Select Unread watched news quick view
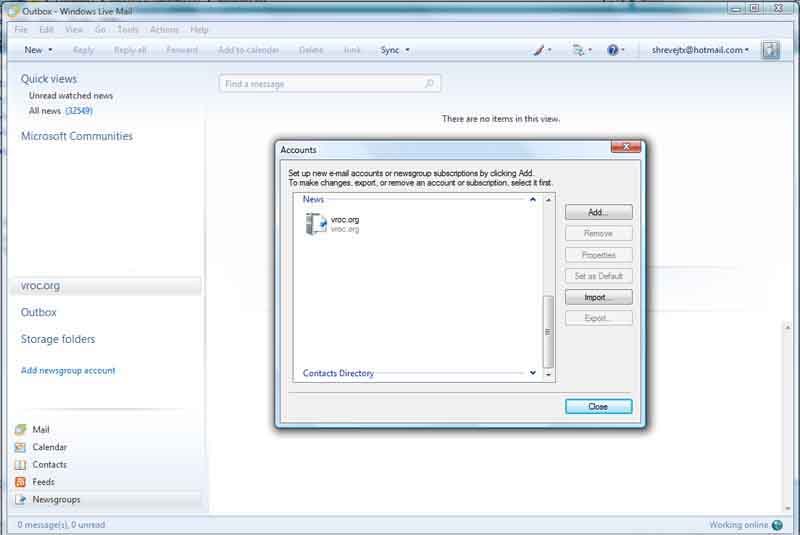800x535 pixels. [71, 95]
